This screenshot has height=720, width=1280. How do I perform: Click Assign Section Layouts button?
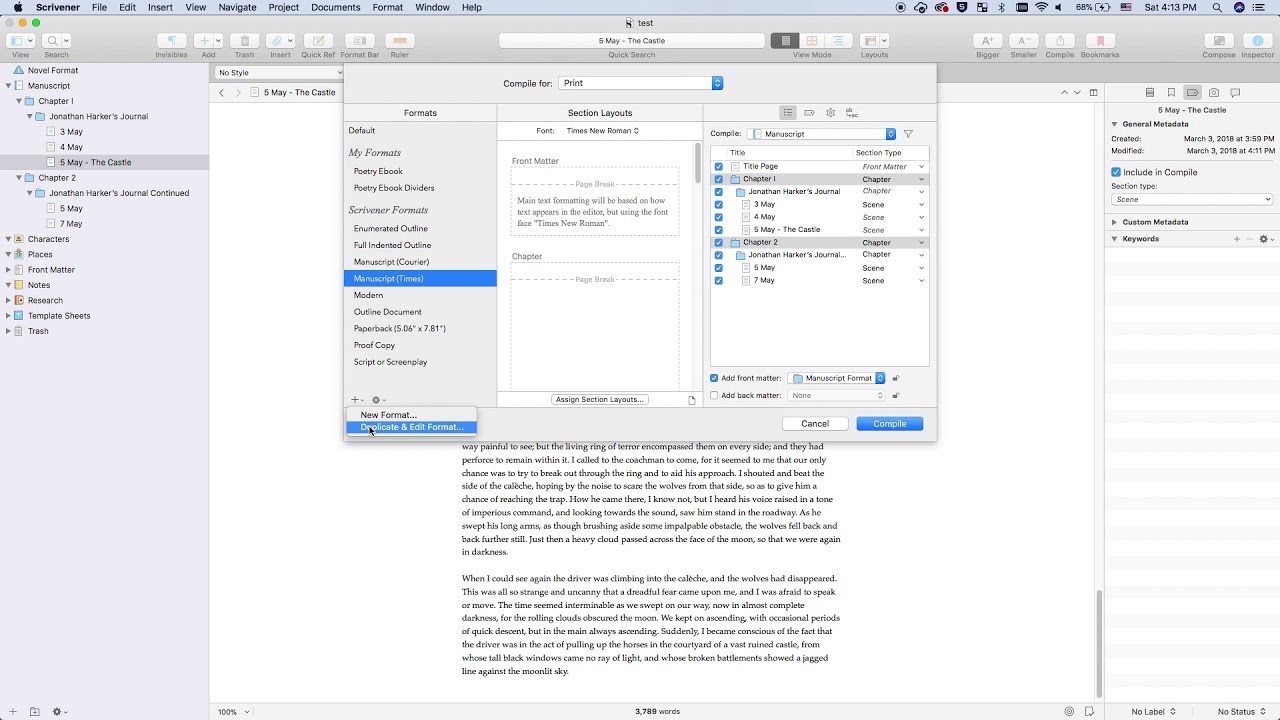599,399
